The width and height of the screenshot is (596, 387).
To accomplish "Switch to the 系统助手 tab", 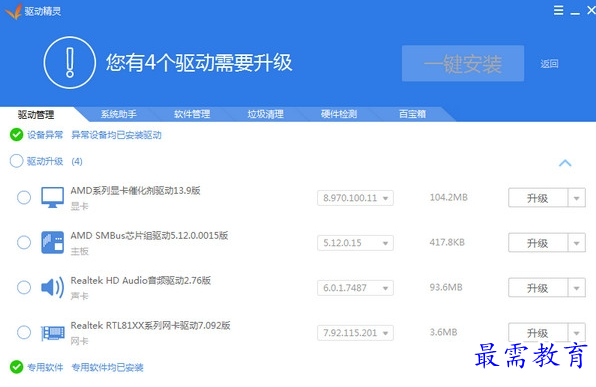I will click(119, 114).
